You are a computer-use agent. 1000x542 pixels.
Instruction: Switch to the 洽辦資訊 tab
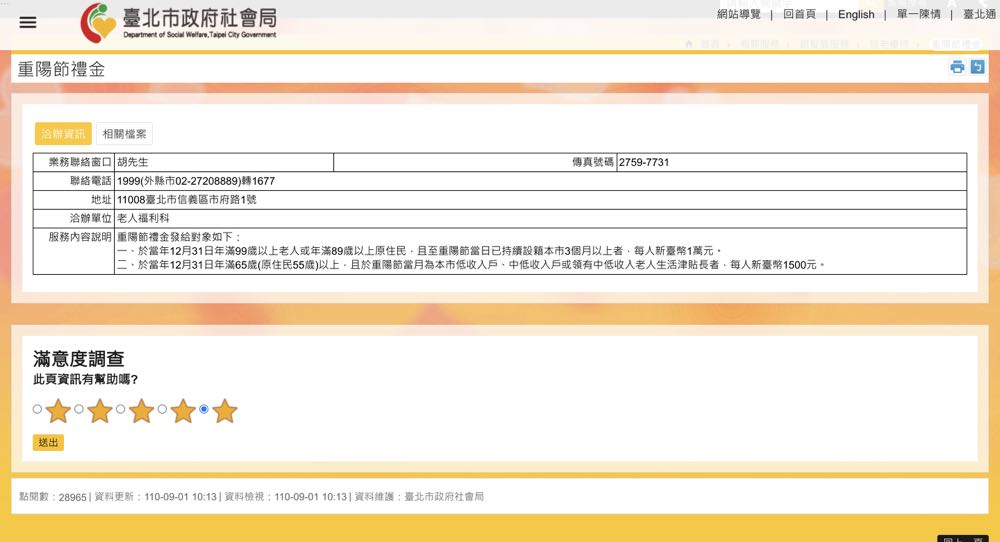(x=63, y=134)
